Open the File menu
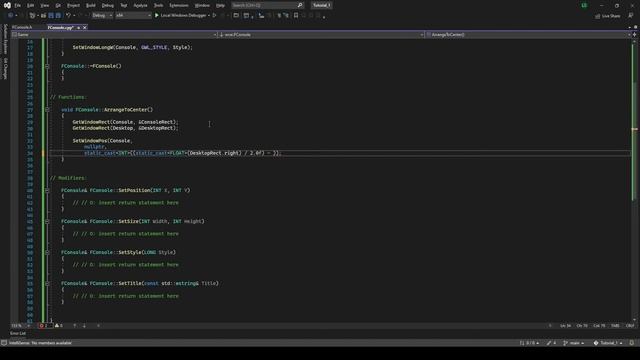The image size is (640, 360). pyautogui.click(x=18, y=5)
